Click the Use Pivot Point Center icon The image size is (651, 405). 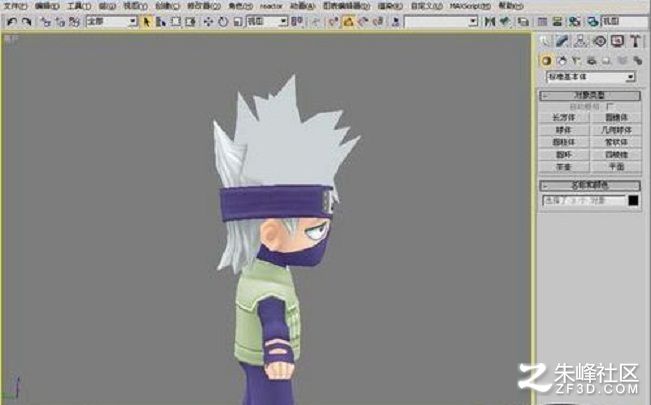(296, 21)
